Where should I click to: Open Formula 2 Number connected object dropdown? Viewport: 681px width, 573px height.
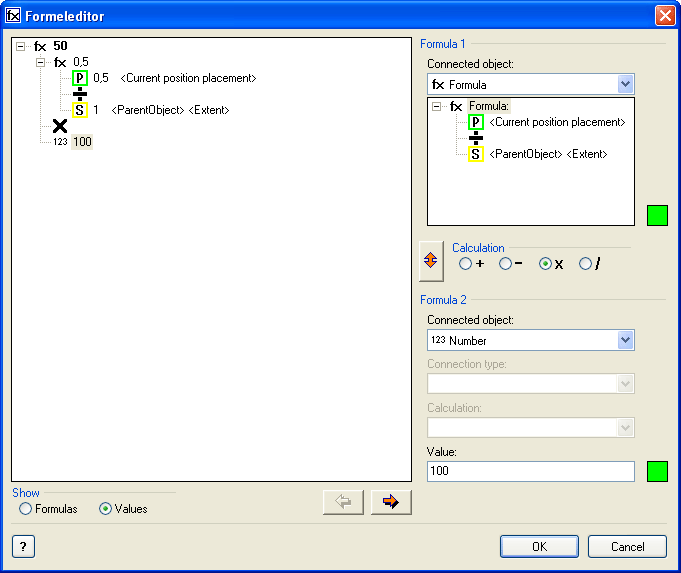point(625,340)
